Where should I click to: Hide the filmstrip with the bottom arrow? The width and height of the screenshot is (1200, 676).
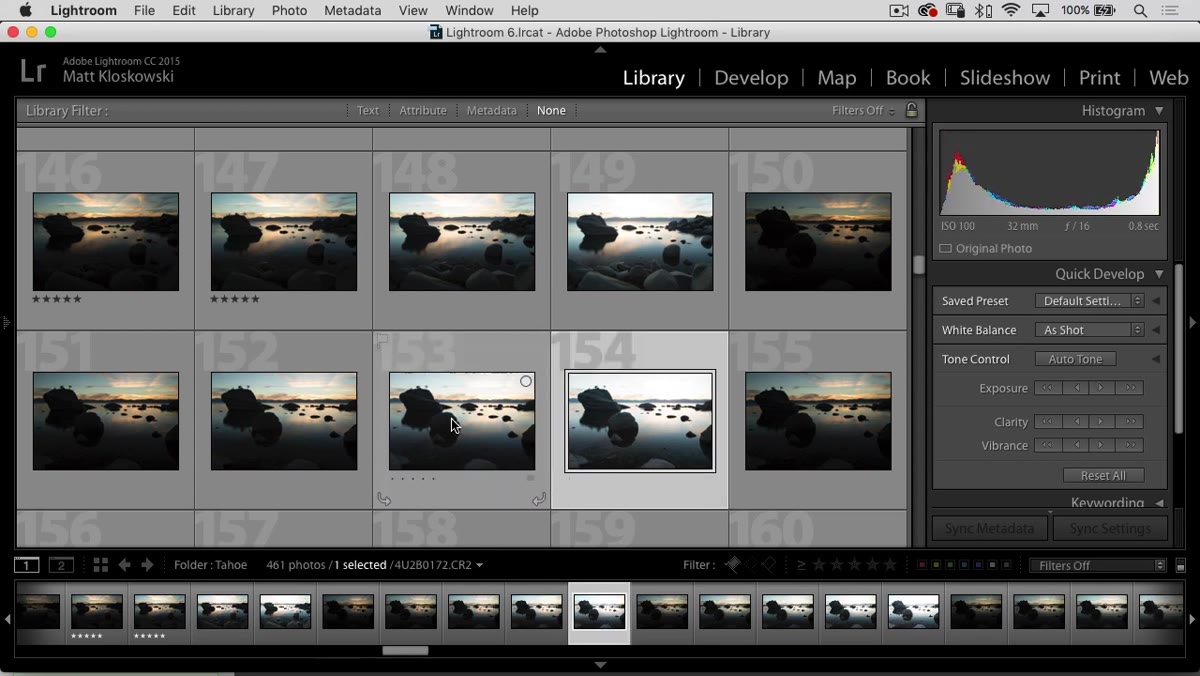click(x=600, y=664)
